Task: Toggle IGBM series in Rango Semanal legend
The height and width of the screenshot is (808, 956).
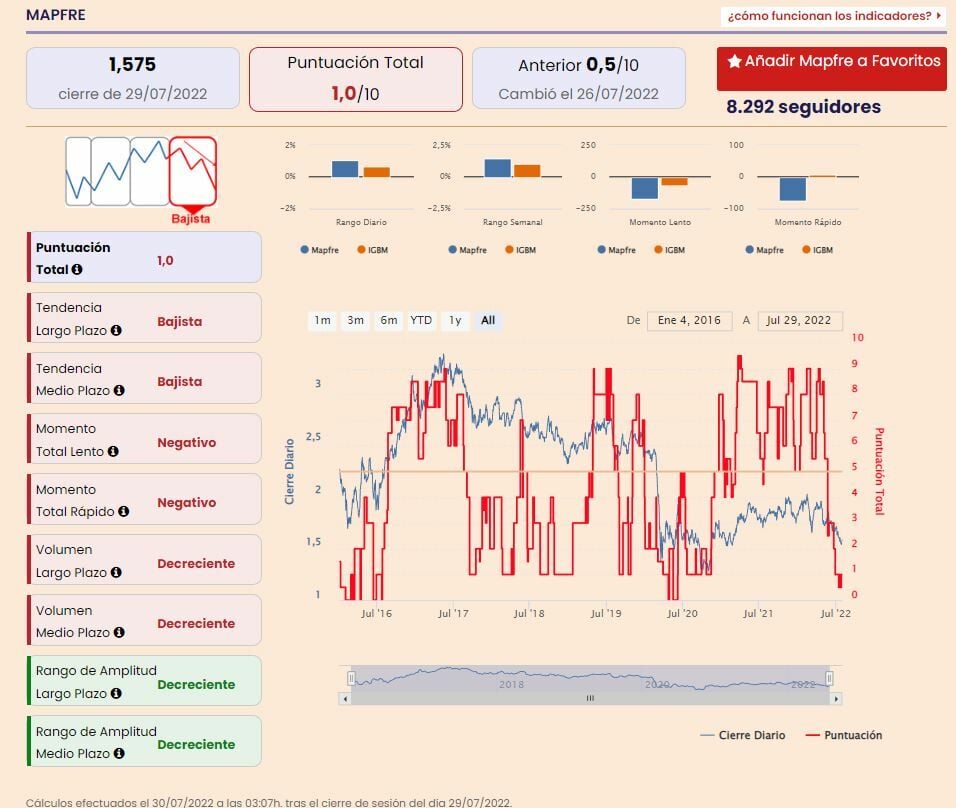Action: (521, 250)
